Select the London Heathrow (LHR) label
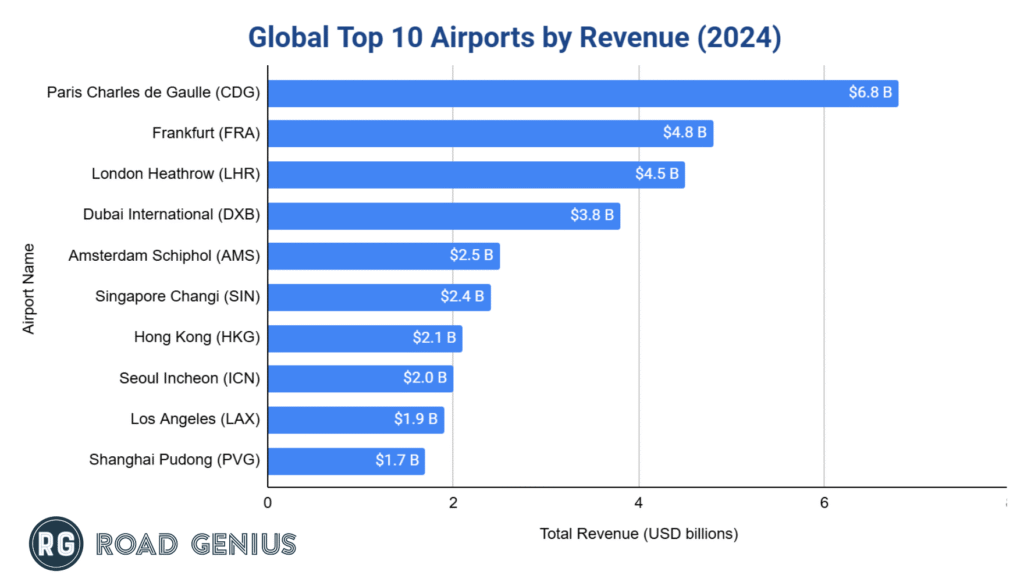This screenshot has height=582, width=1024. pyautogui.click(x=176, y=174)
